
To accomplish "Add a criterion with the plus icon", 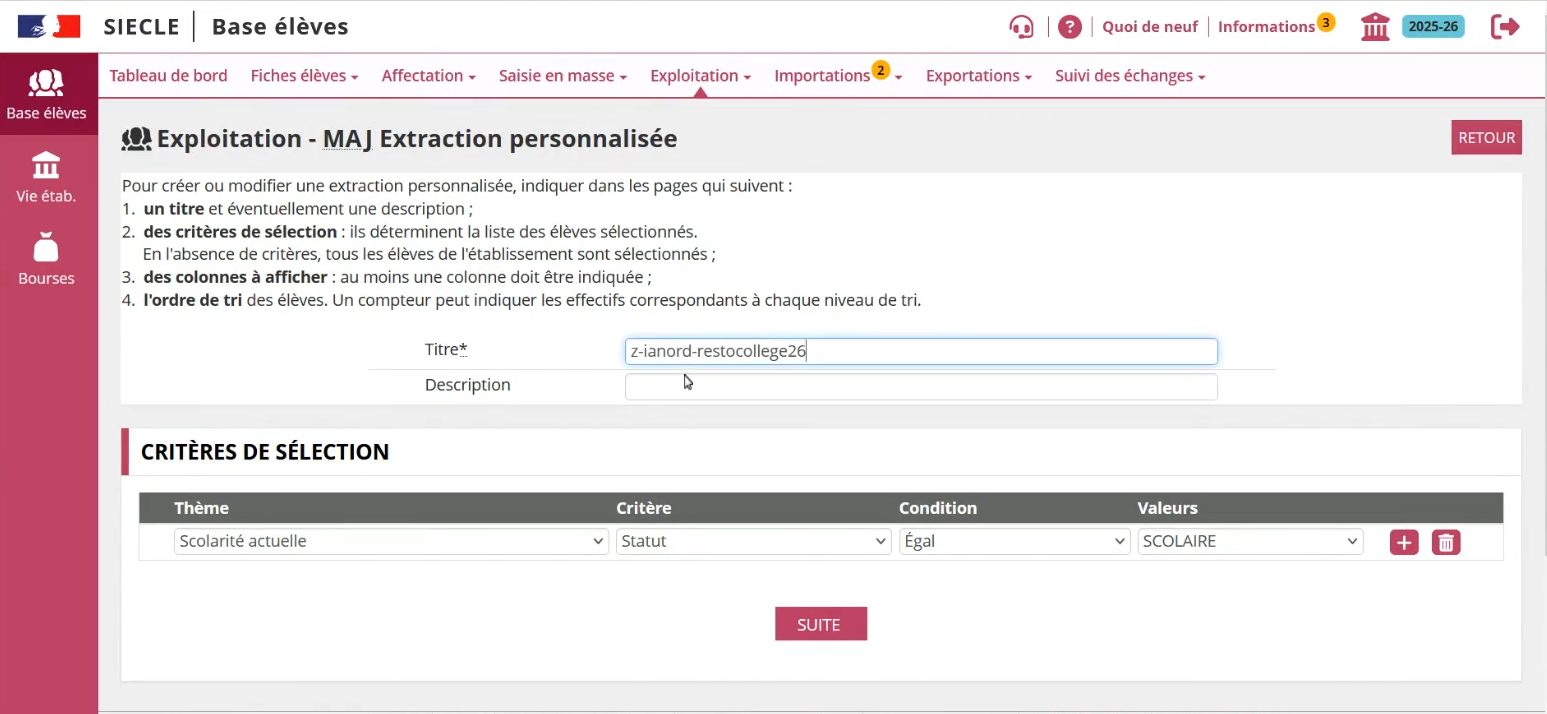I will pos(1404,542).
